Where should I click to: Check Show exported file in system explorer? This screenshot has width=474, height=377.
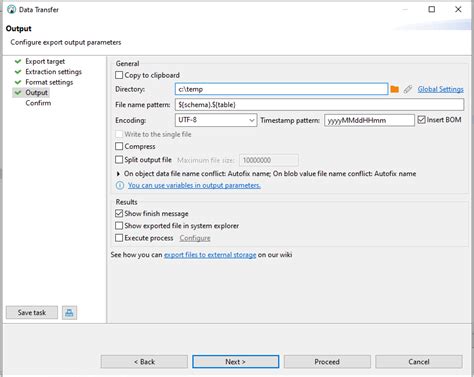pos(119,226)
